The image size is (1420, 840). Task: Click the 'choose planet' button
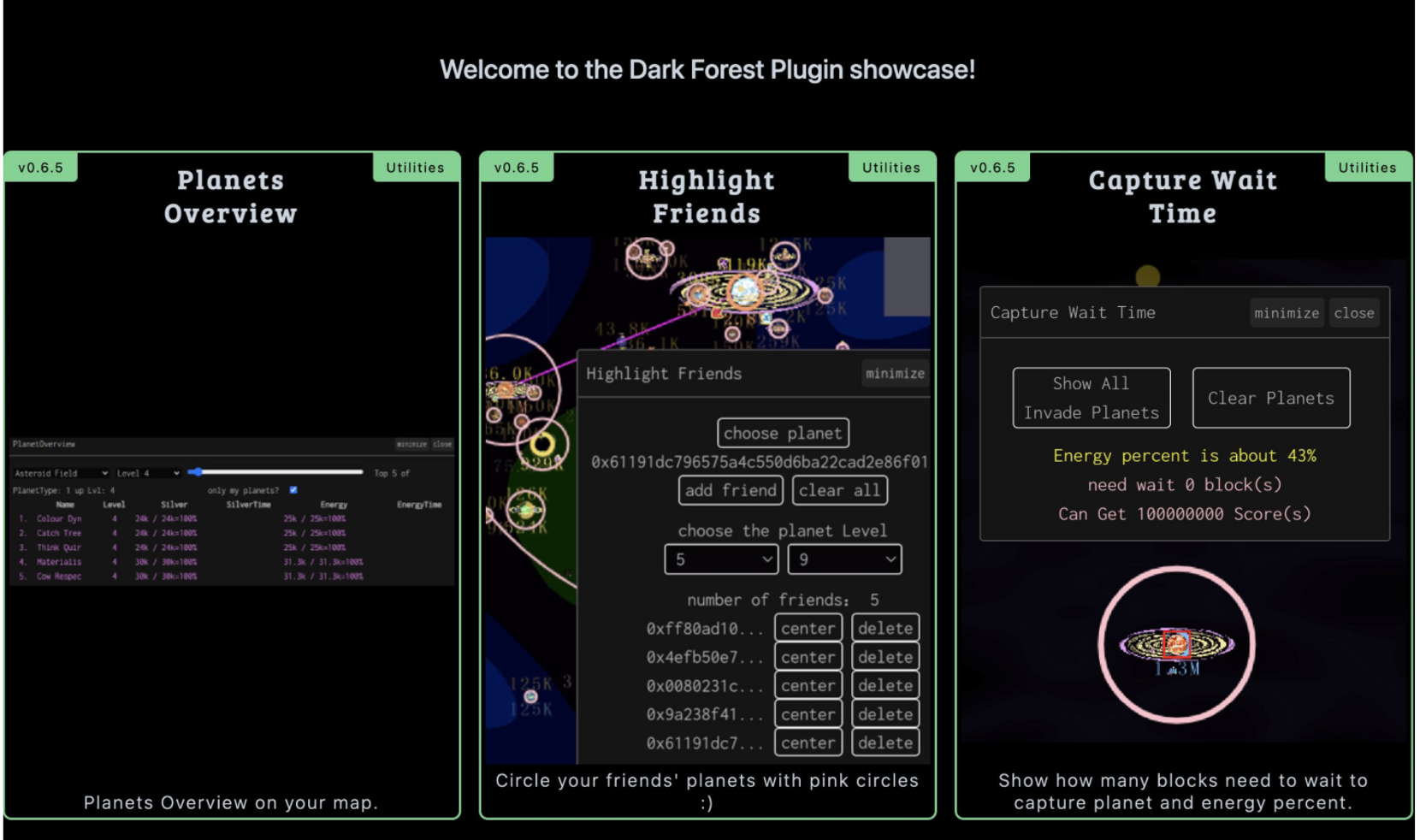(783, 433)
